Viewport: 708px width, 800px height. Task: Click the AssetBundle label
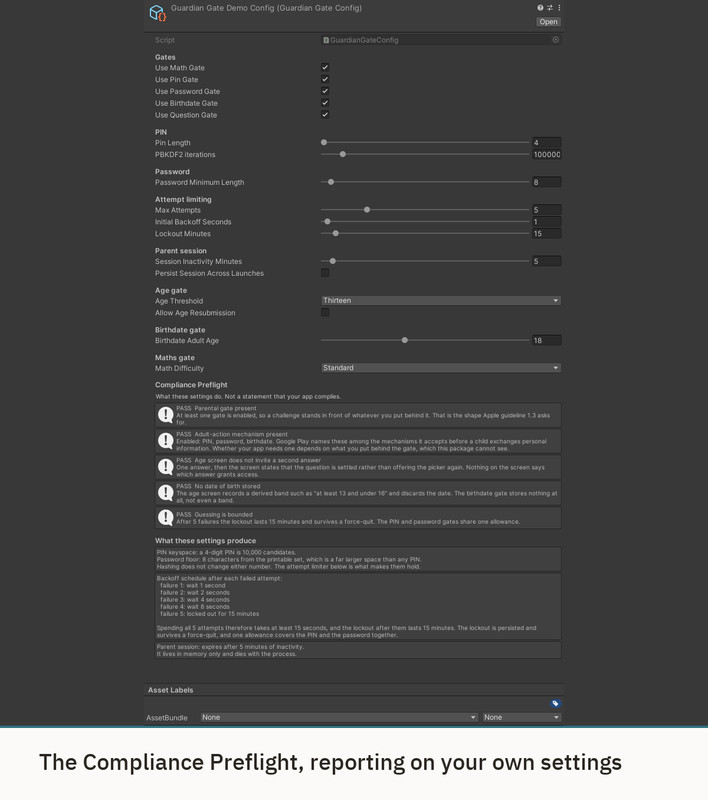click(x=167, y=718)
